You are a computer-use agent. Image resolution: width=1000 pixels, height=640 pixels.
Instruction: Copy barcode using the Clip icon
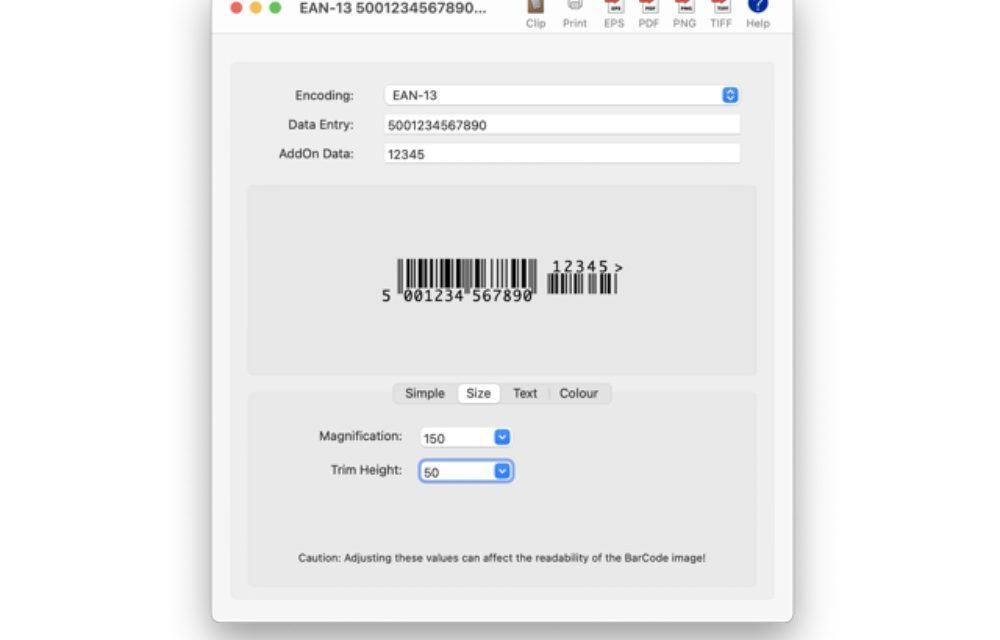pos(536,10)
